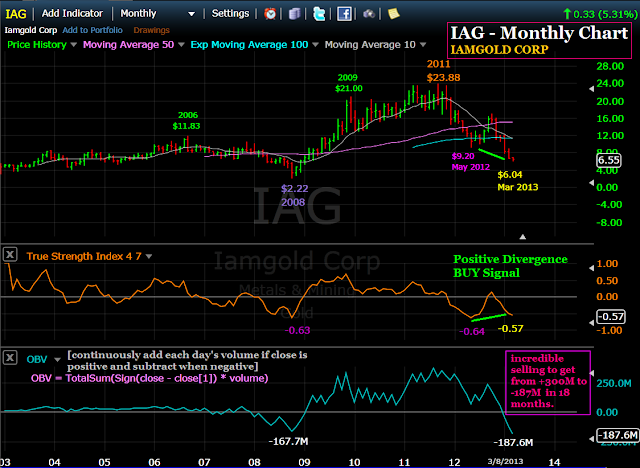Click the binoculars icon in toolbar
The image size is (640, 468).
(x=369, y=14)
